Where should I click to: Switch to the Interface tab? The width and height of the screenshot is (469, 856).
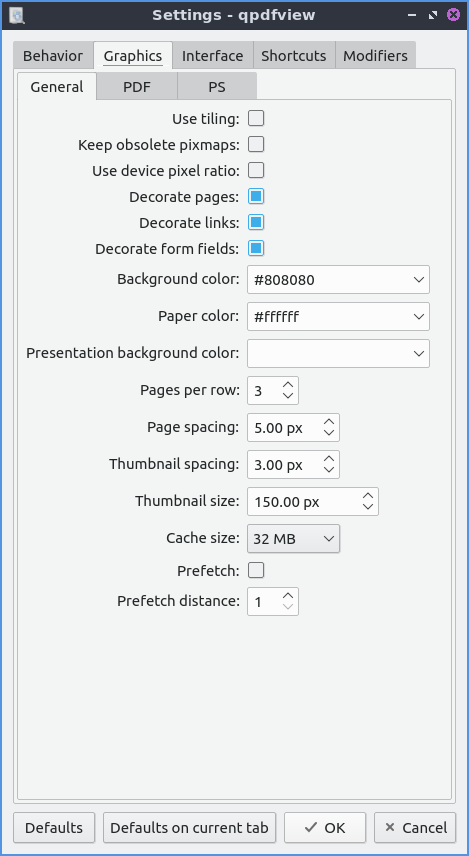click(212, 56)
